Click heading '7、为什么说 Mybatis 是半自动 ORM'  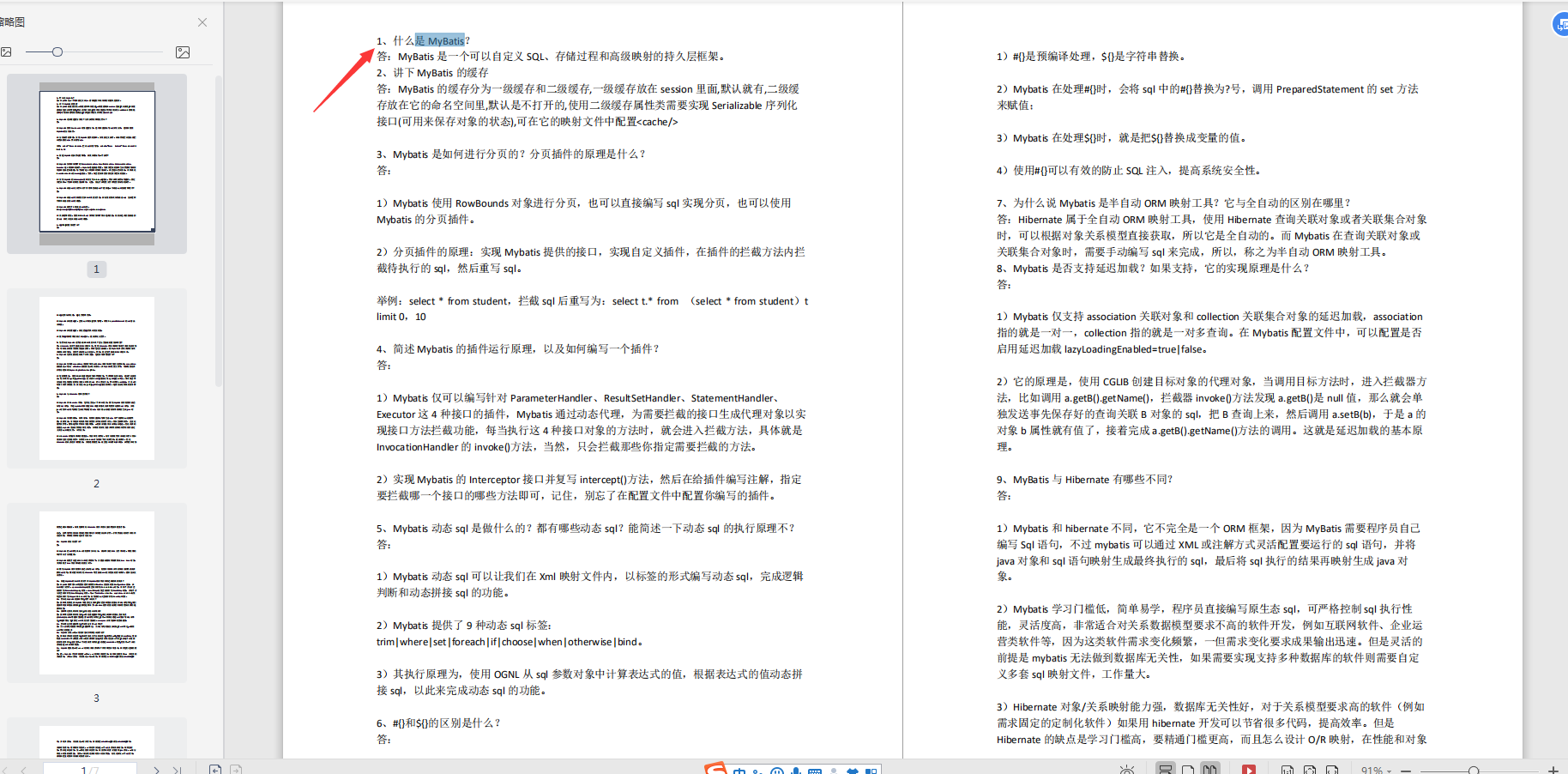1173,203
